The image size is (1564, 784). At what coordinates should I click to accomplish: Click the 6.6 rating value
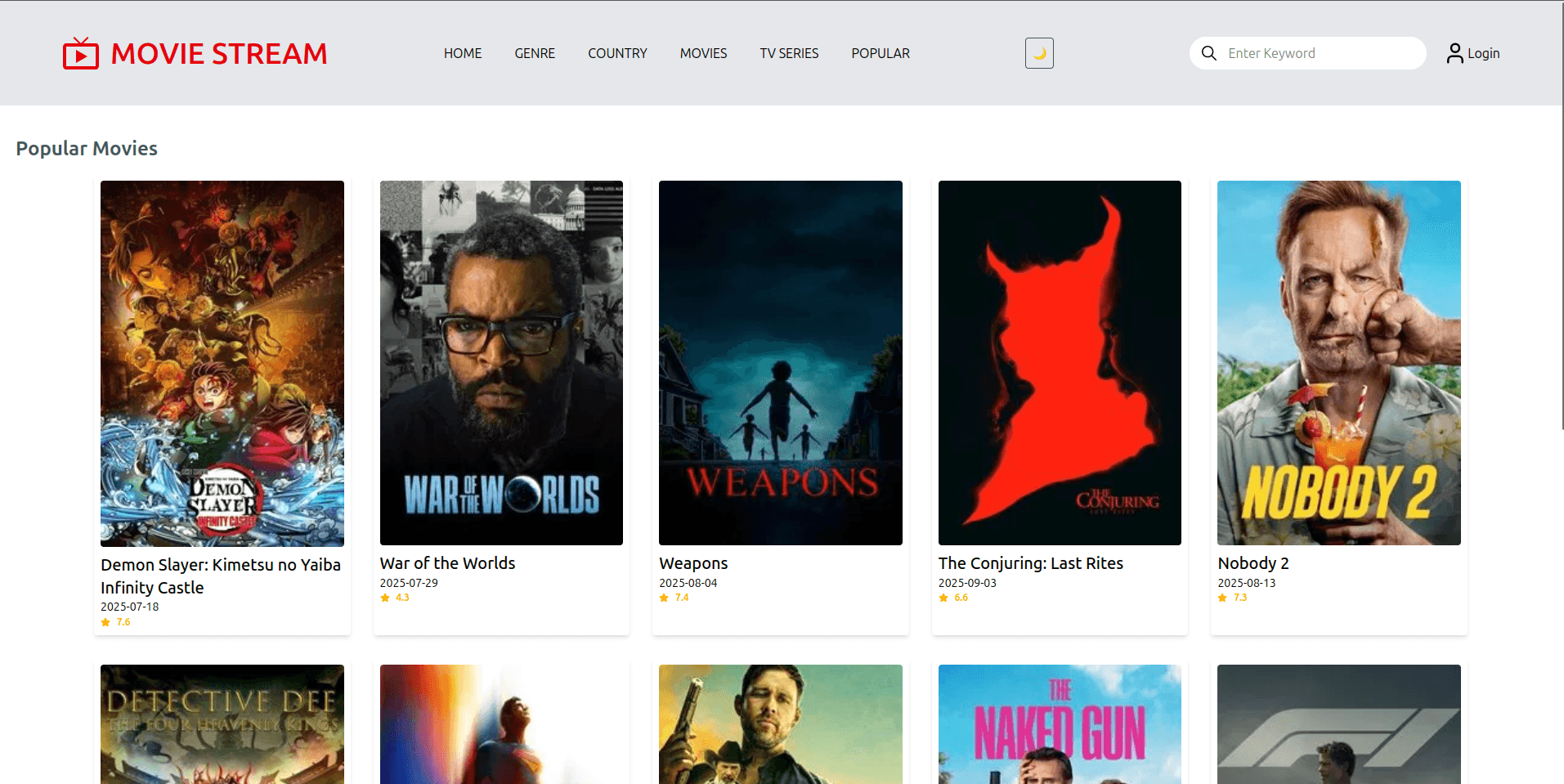(x=961, y=598)
